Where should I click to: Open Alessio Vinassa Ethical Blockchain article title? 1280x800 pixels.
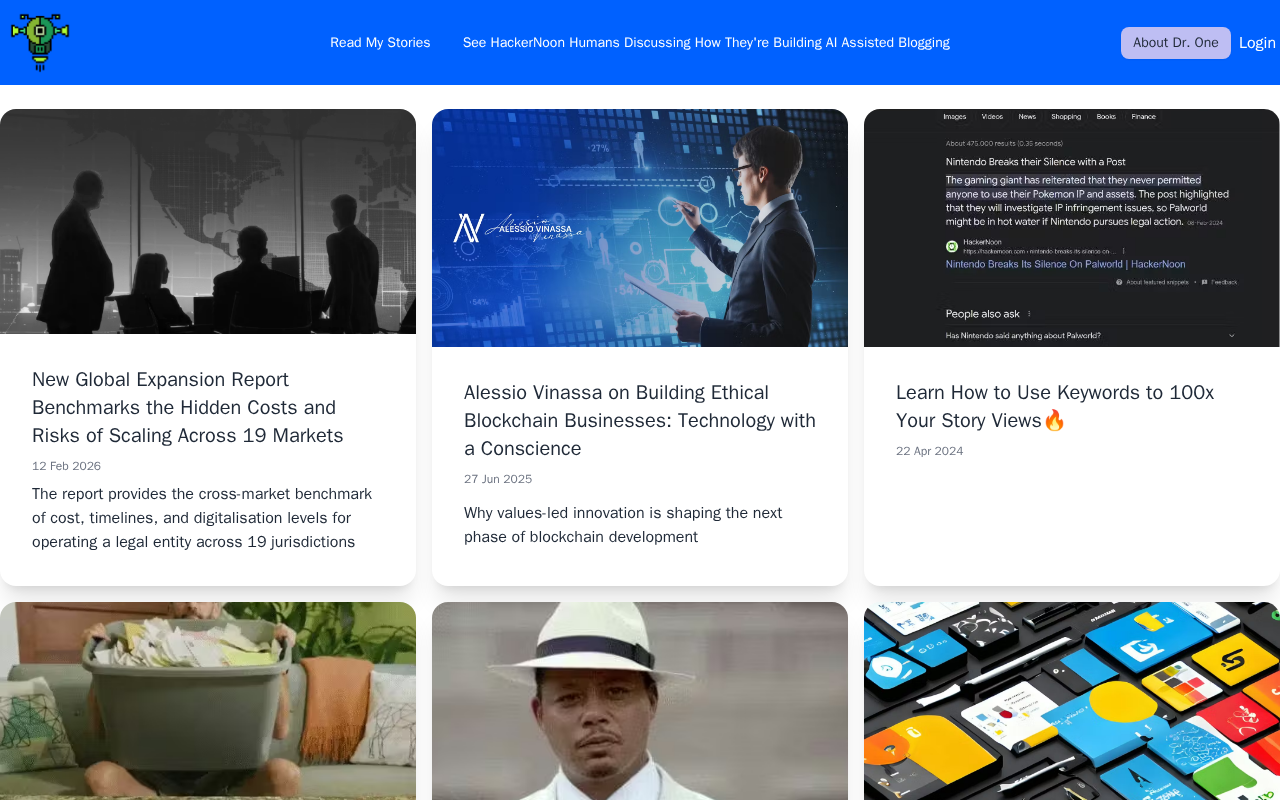(x=640, y=421)
